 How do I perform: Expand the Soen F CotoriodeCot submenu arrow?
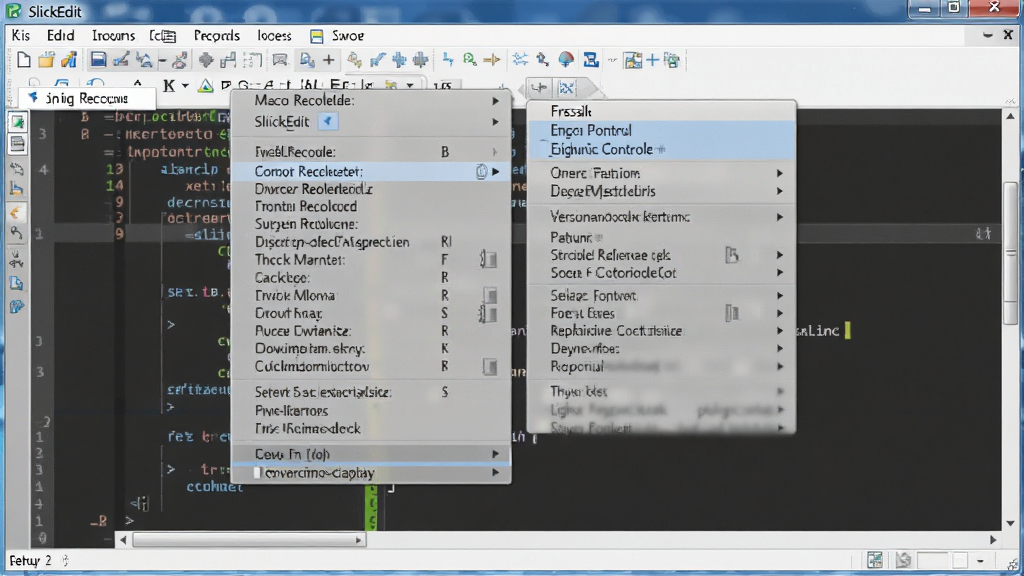tap(780, 273)
